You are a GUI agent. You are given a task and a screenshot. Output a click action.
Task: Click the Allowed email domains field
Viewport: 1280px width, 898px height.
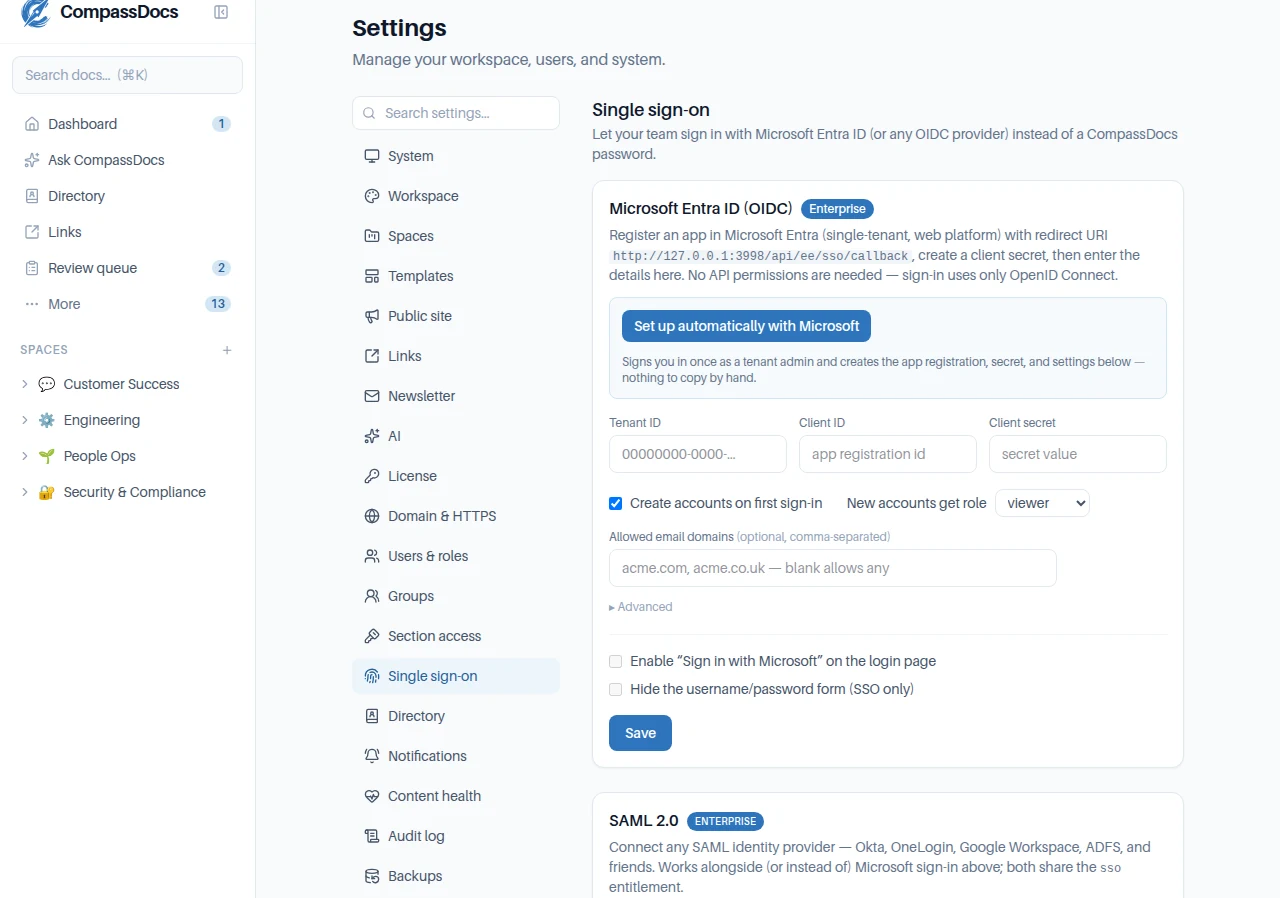(x=833, y=568)
